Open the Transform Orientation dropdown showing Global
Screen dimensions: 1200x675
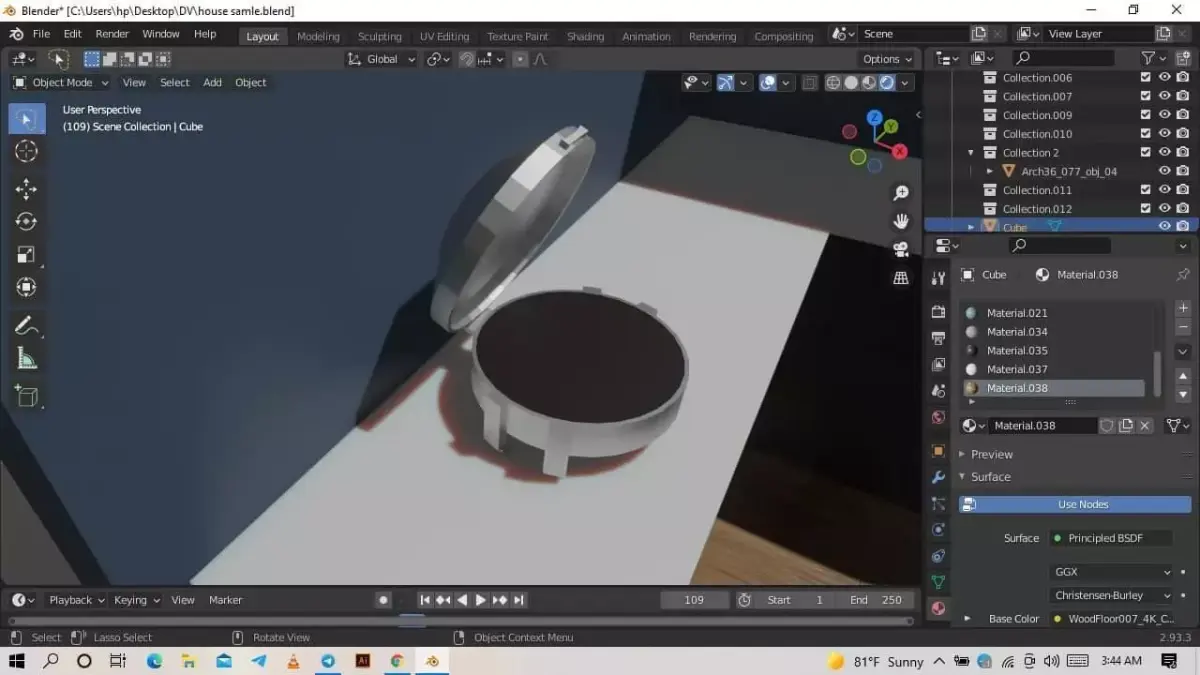point(381,59)
